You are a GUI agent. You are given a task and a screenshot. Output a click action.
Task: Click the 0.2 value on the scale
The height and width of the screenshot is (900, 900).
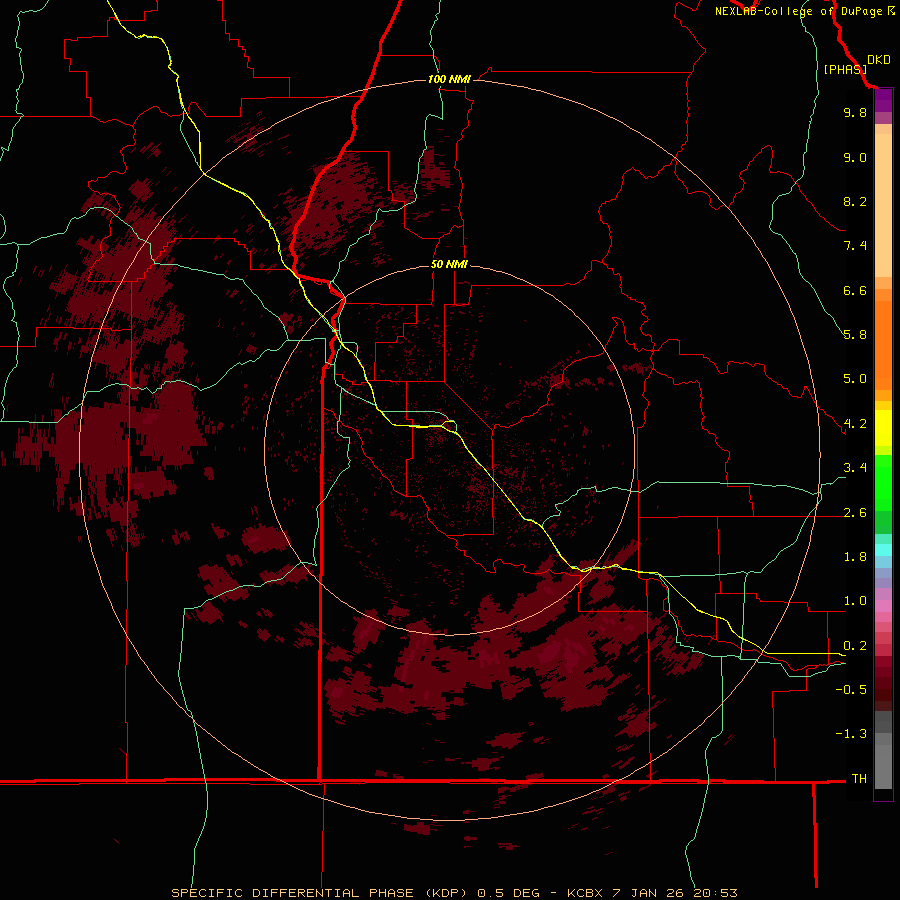point(855,646)
